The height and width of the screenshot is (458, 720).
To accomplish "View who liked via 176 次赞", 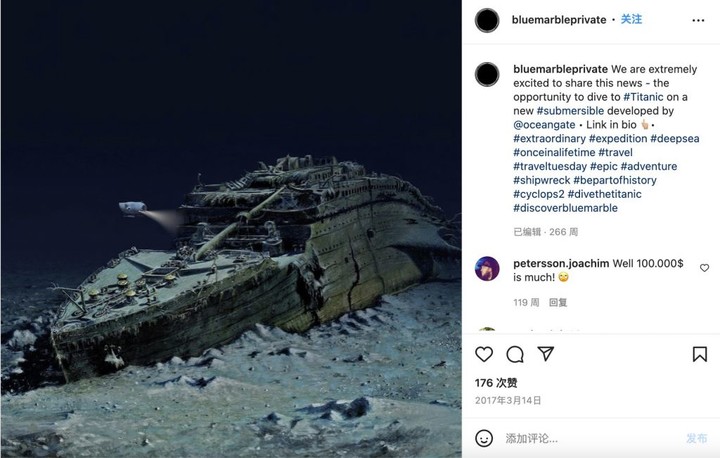I will pos(496,382).
